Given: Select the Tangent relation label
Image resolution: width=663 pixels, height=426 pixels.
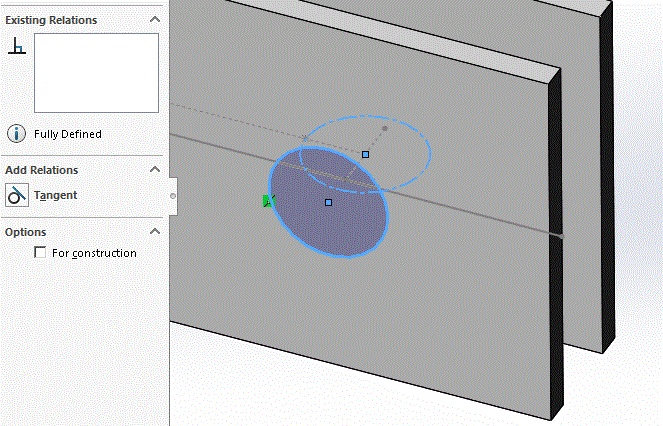Looking at the screenshot, I should pyautogui.click(x=55, y=195).
